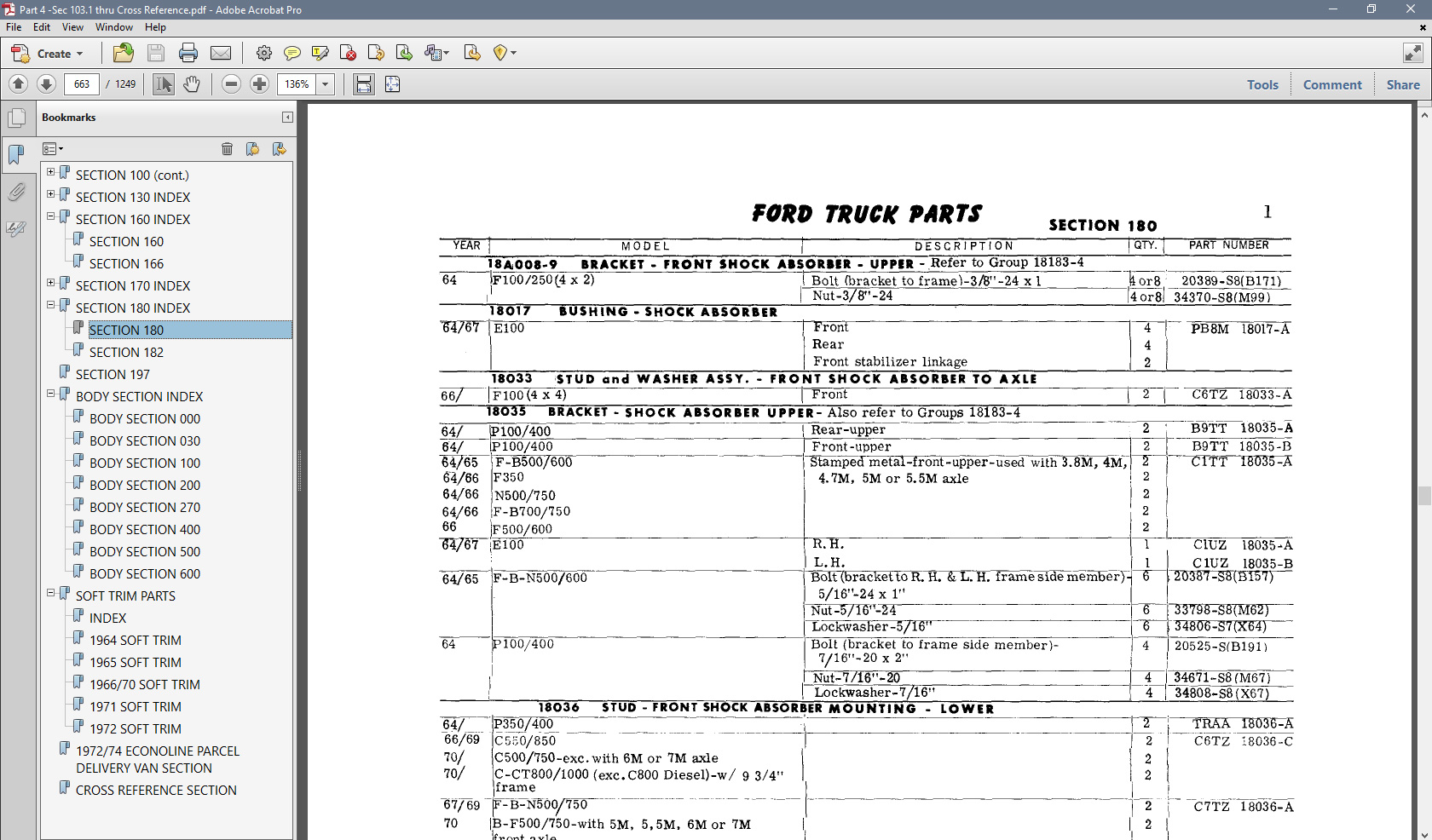Click the page number field
Screen dimensions: 1432x840
click(x=82, y=83)
